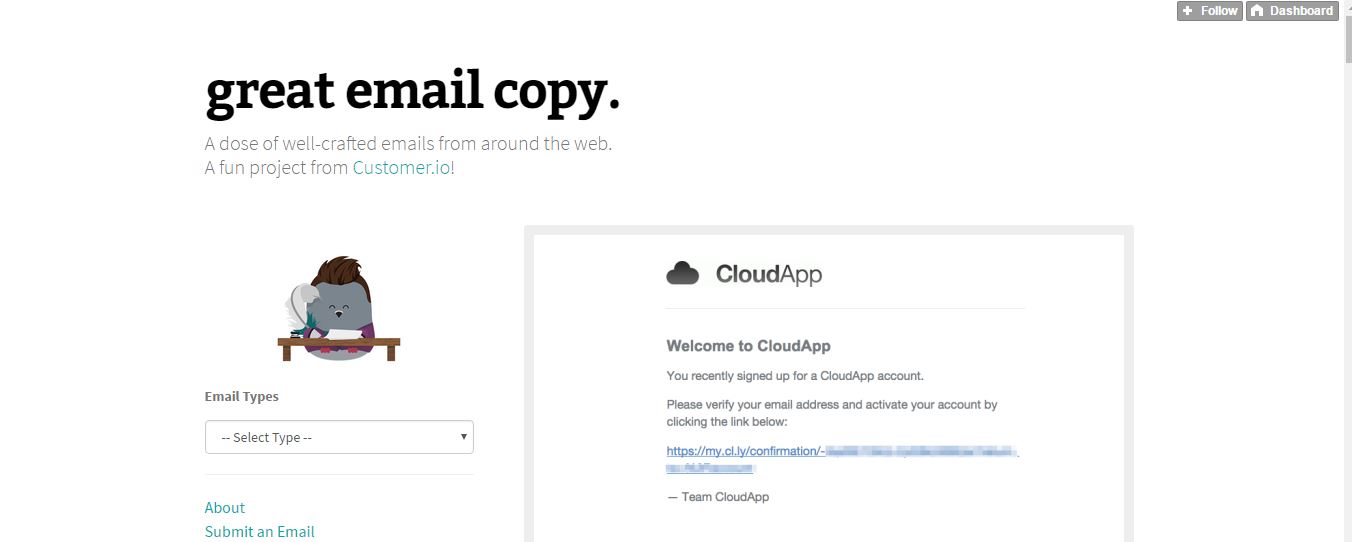
Task: Click the scrollbar up arrow at the top
Action: [1345, 6]
